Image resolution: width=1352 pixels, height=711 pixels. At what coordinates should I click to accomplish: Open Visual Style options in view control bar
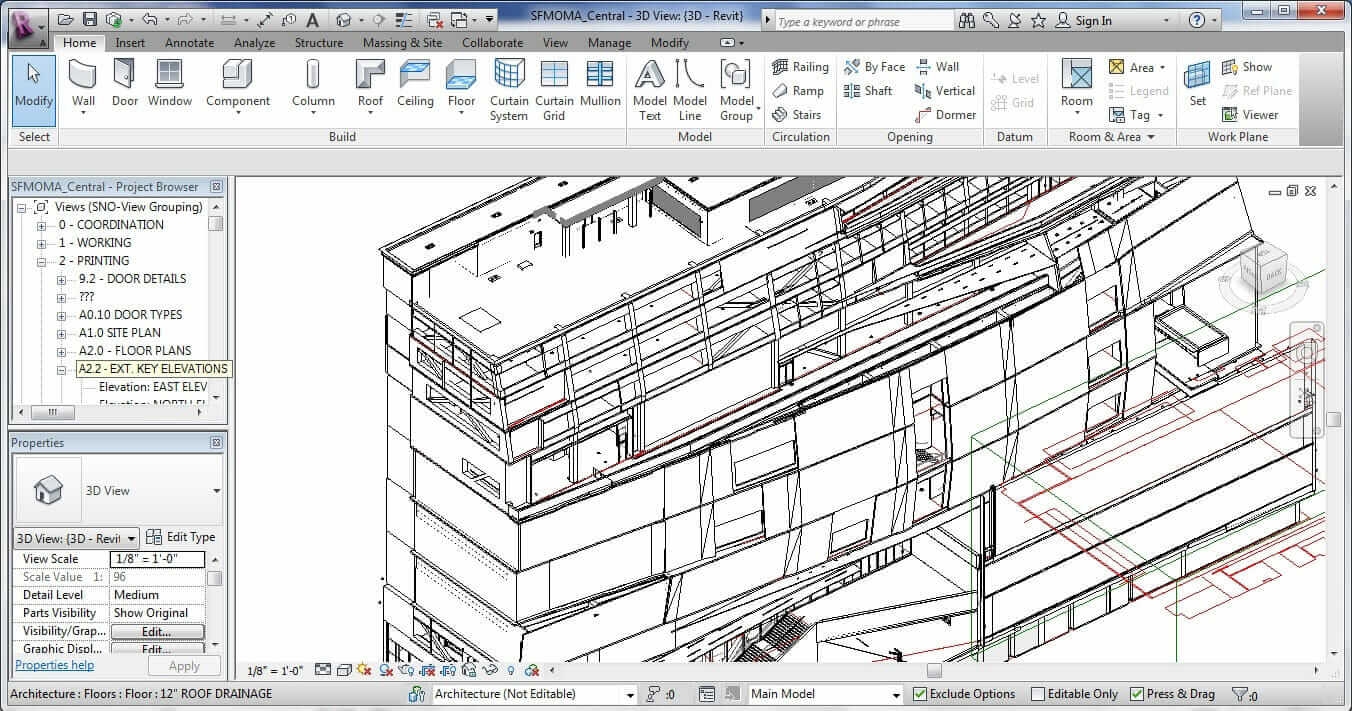click(x=343, y=670)
